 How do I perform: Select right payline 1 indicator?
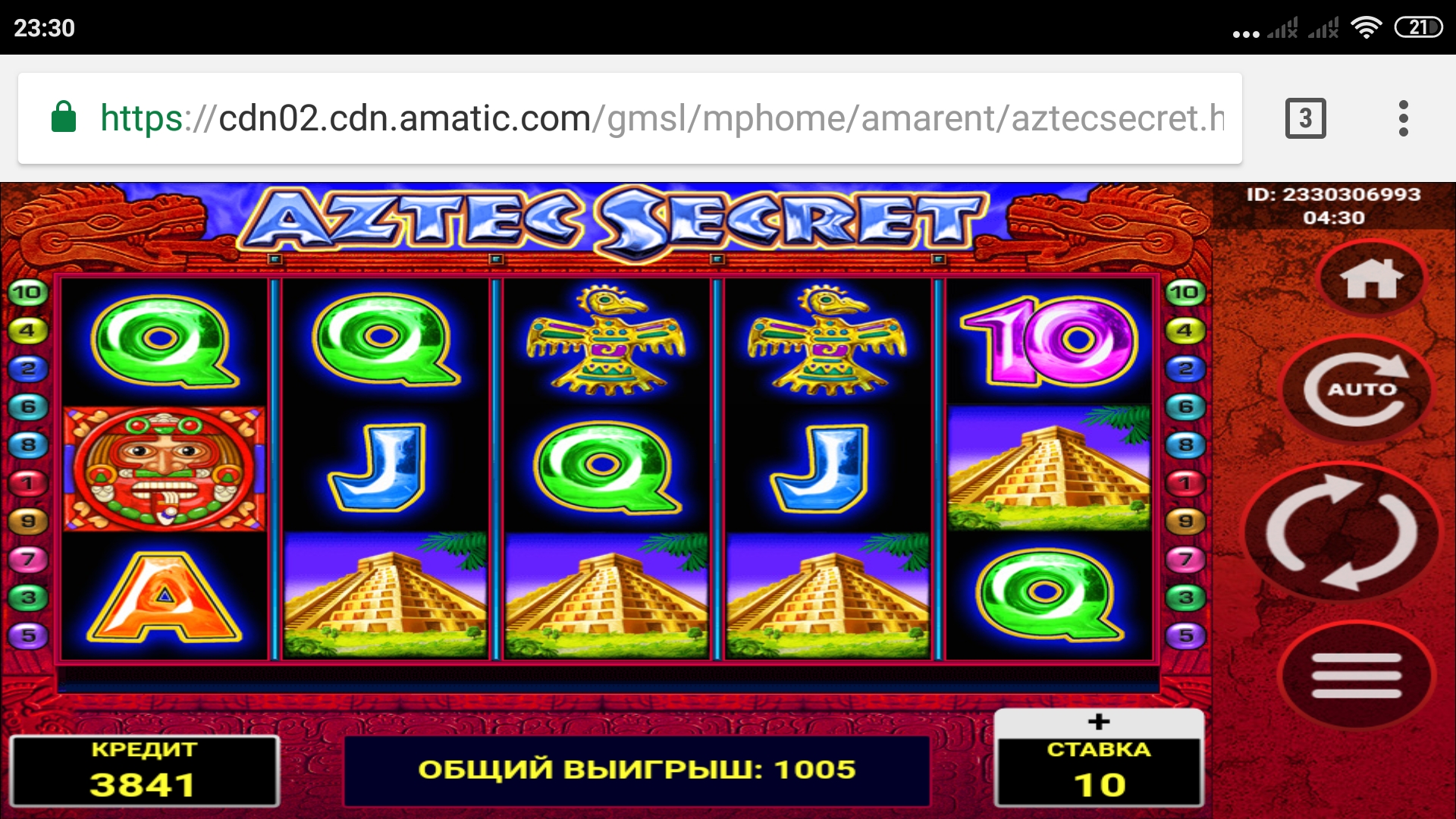click(x=1186, y=483)
